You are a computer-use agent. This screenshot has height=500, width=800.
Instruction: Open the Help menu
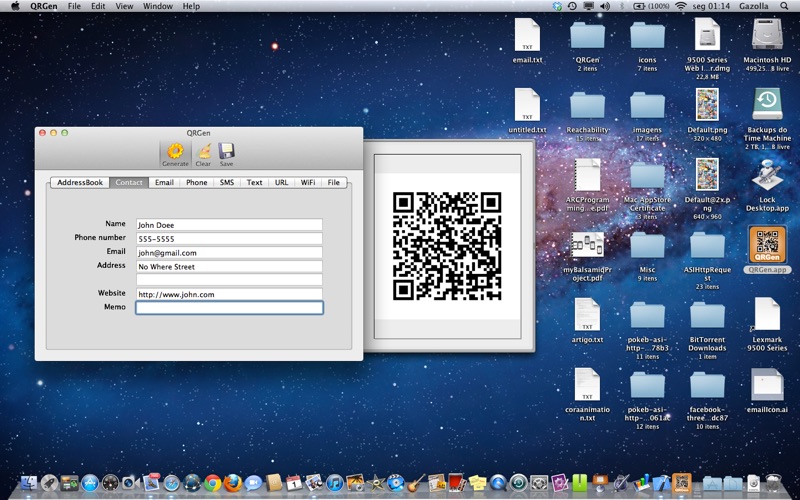click(191, 6)
